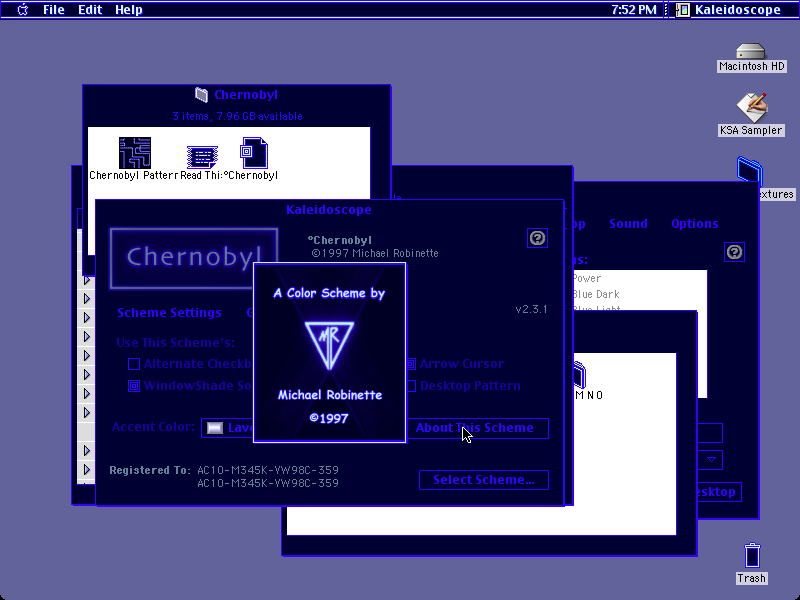Open the Accent Color popup menu
800x600 pixels.
click(x=228, y=428)
